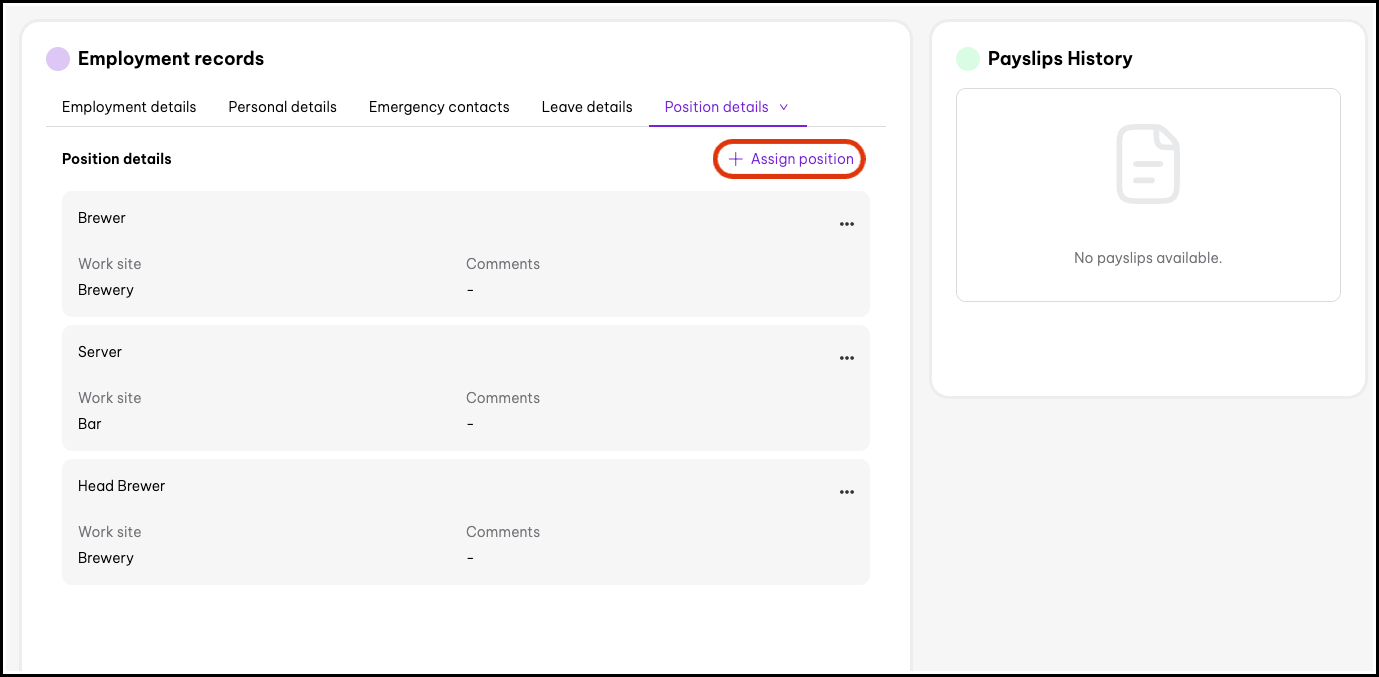Open the Server position three-dot menu

tap(847, 358)
